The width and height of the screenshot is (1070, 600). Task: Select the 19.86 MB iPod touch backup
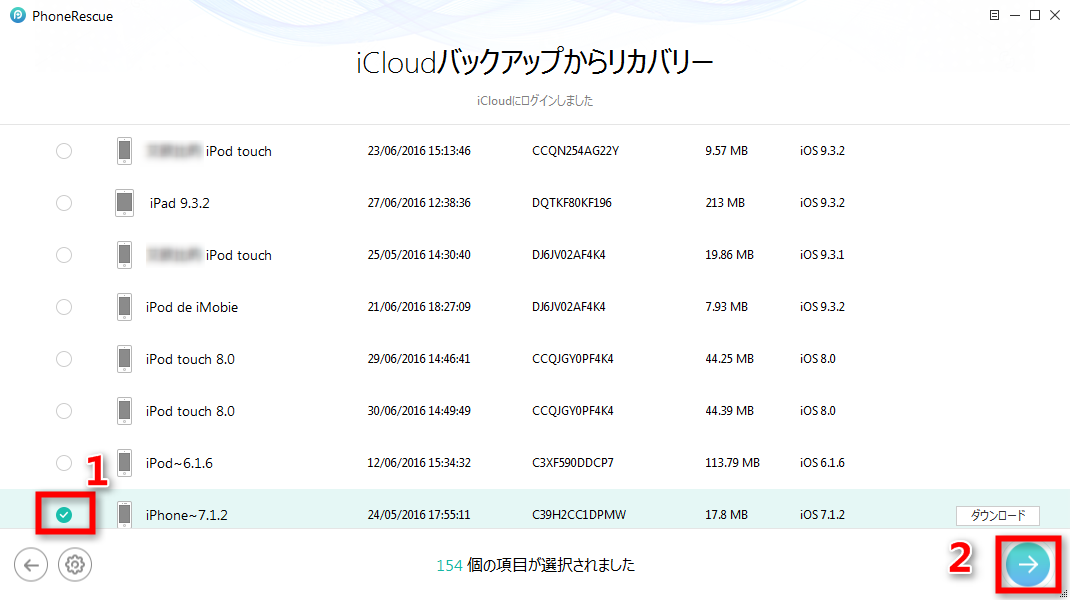tap(63, 255)
